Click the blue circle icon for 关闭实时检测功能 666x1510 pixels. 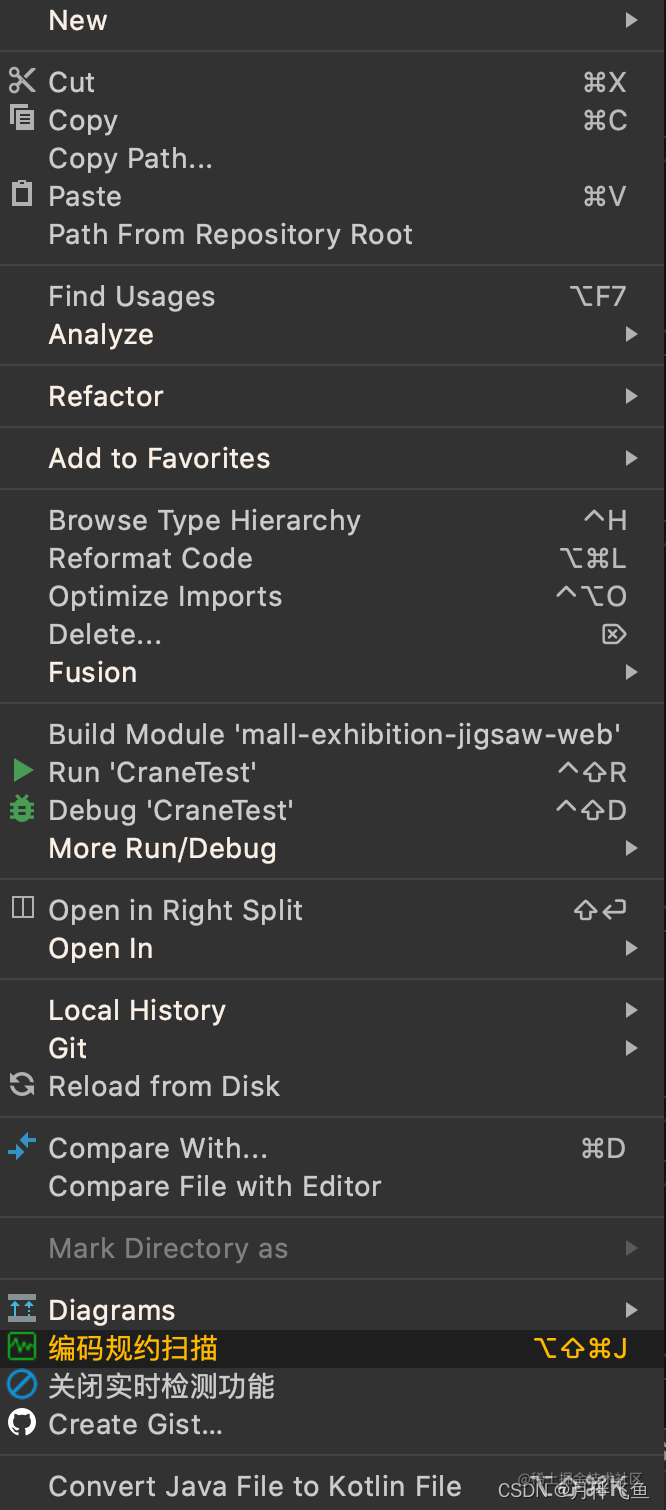pyautogui.click(x=22, y=1384)
